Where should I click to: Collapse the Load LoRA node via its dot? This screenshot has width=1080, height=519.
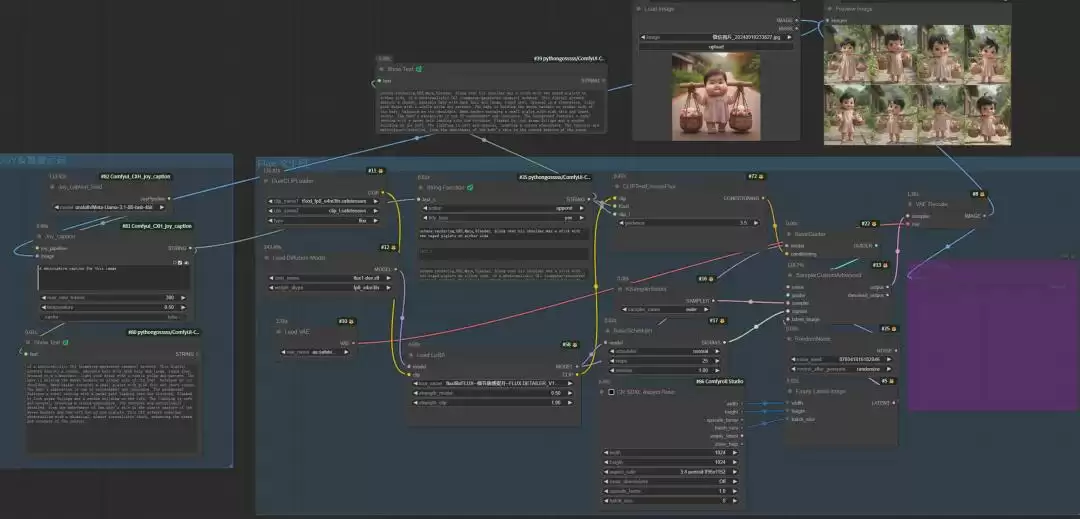pos(412,355)
